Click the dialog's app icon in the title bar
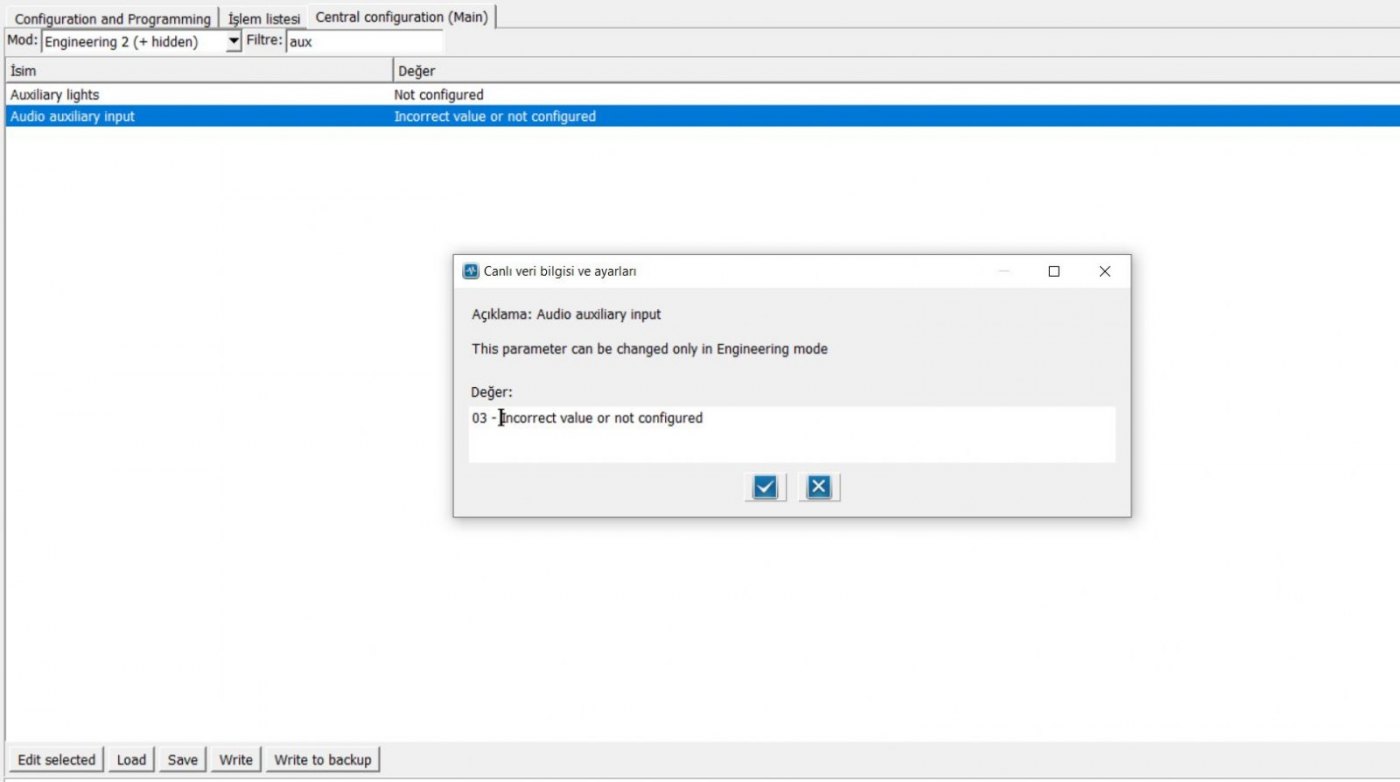Viewport: 1400px width, 782px height. 471,271
